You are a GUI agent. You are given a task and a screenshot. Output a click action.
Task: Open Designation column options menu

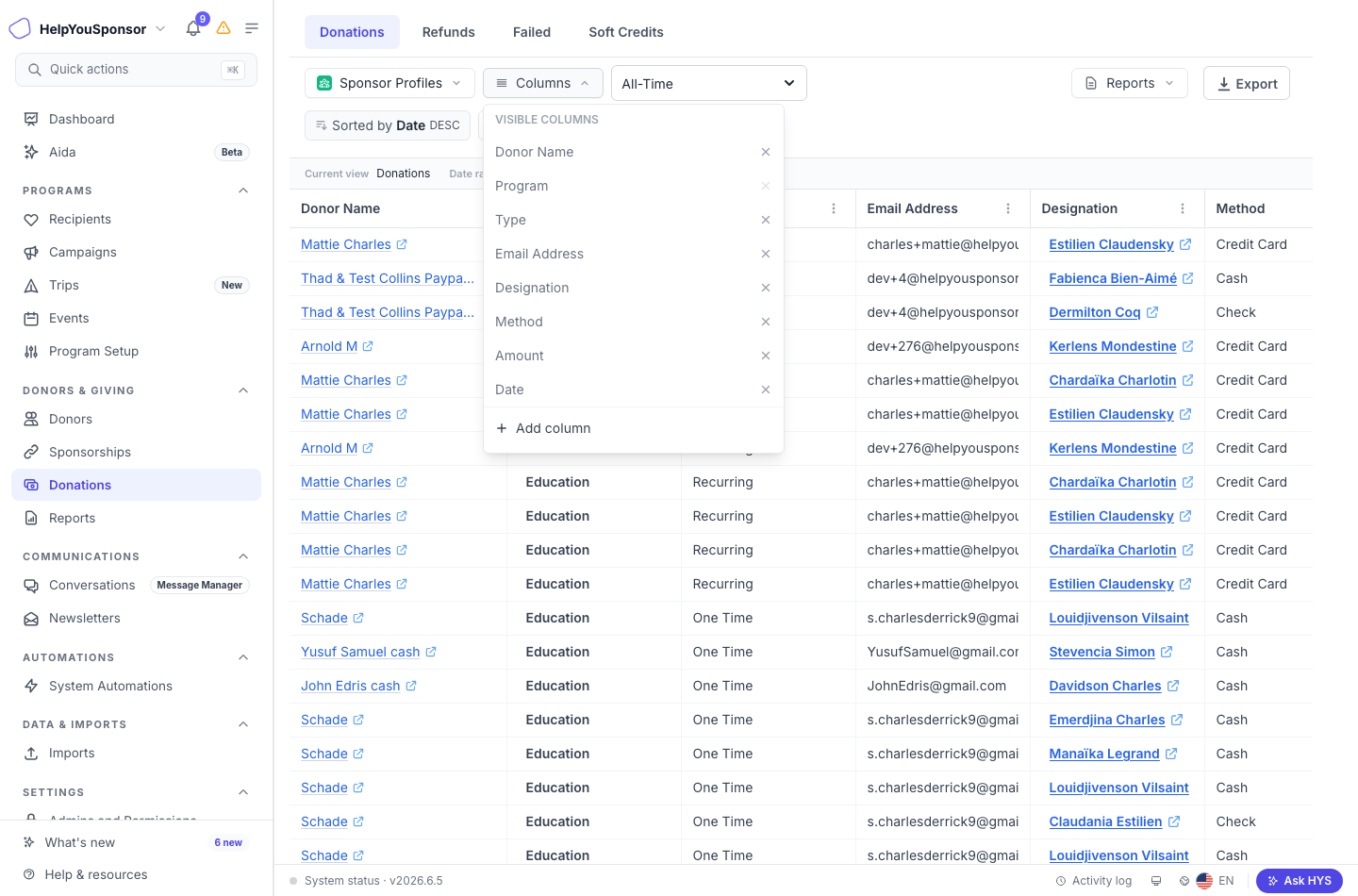(x=1183, y=208)
